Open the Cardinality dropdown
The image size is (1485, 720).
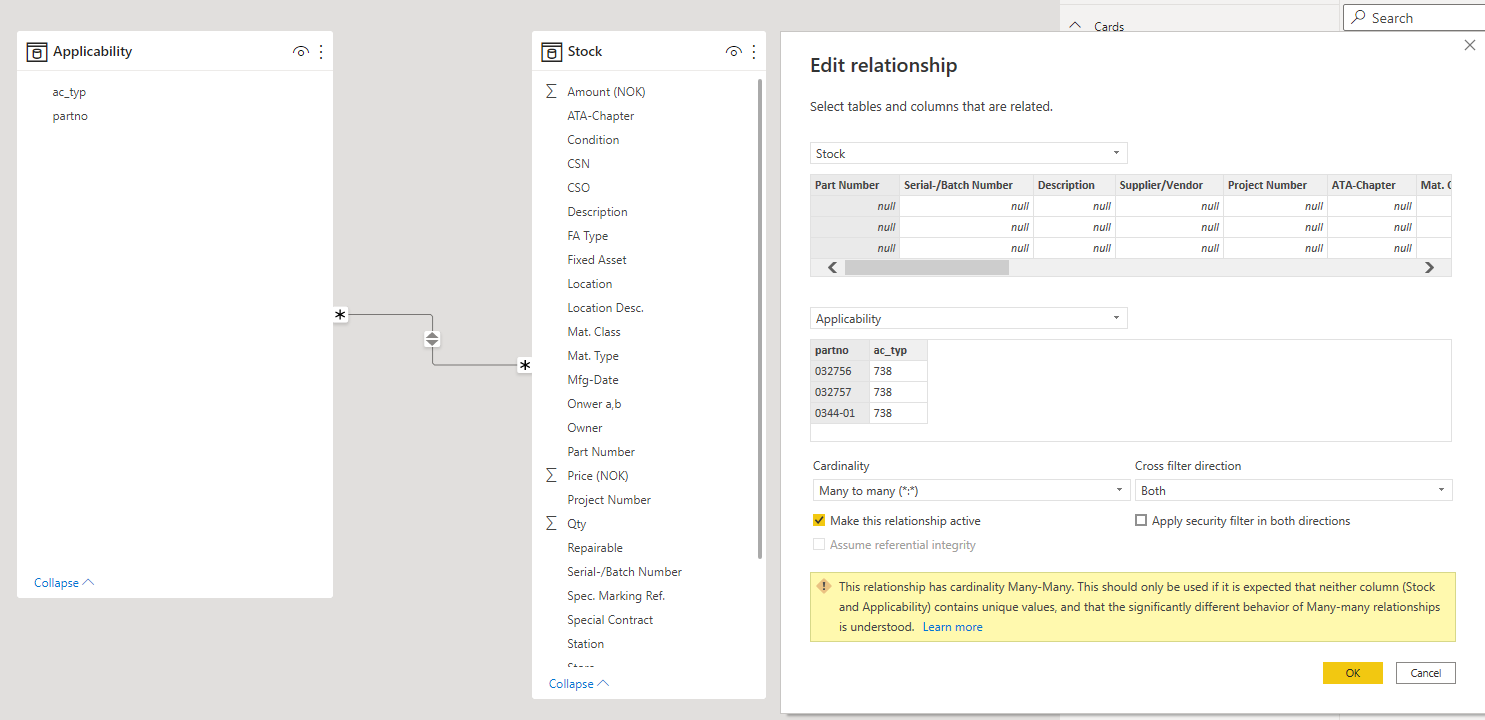coord(971,490)
